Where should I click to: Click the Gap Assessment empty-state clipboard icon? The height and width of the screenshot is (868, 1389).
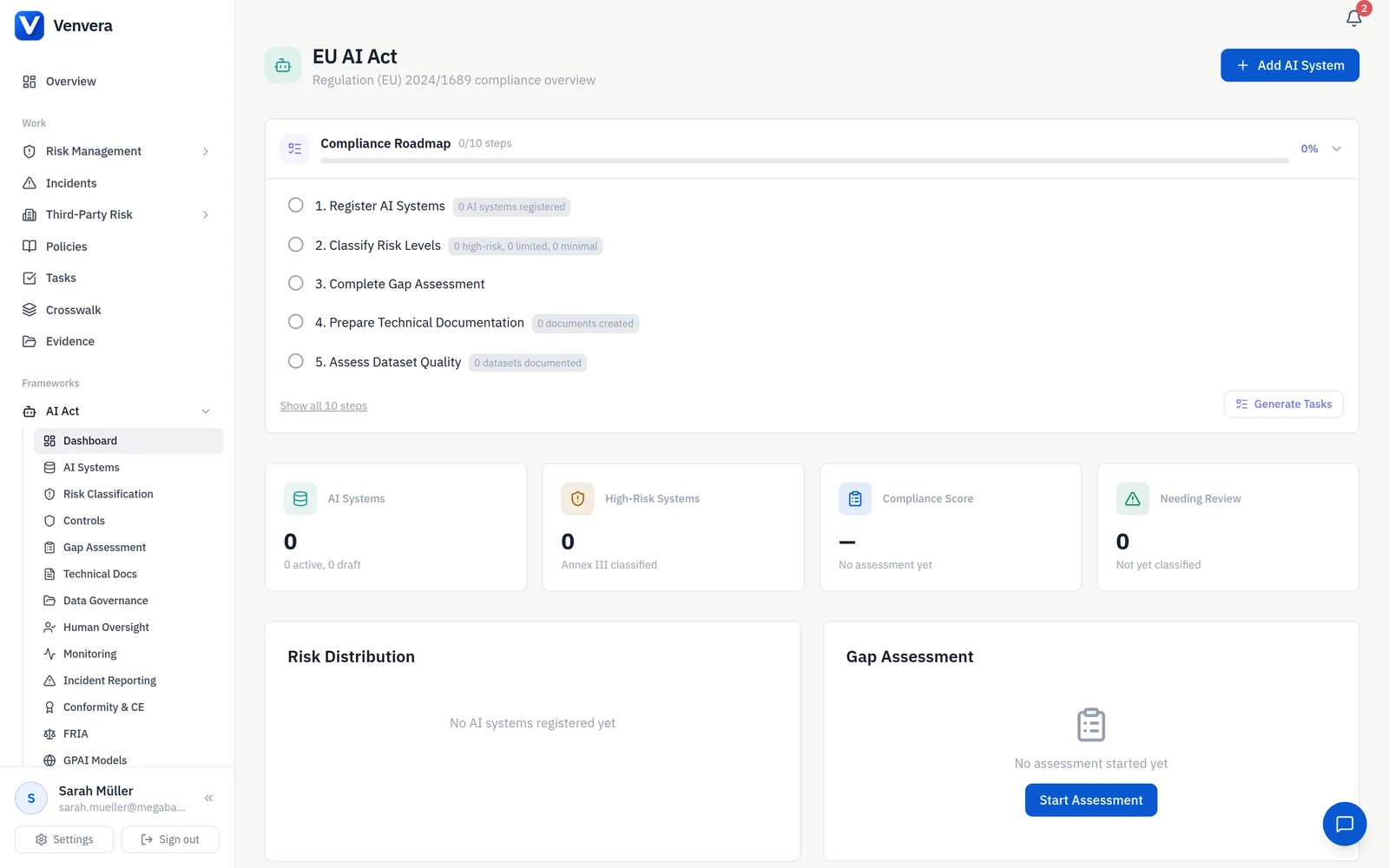pyautogui.click(x=1091, y=725)
